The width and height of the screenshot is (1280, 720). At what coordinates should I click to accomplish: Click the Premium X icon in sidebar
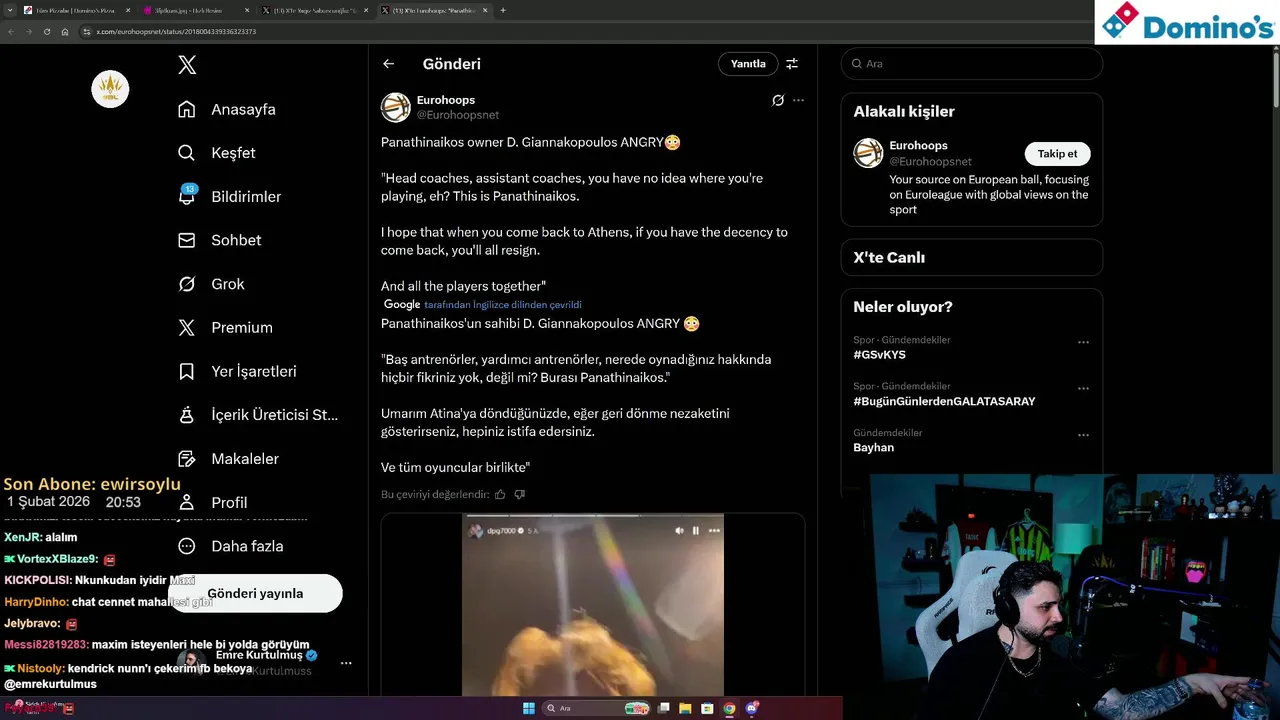tap(187, 328)
